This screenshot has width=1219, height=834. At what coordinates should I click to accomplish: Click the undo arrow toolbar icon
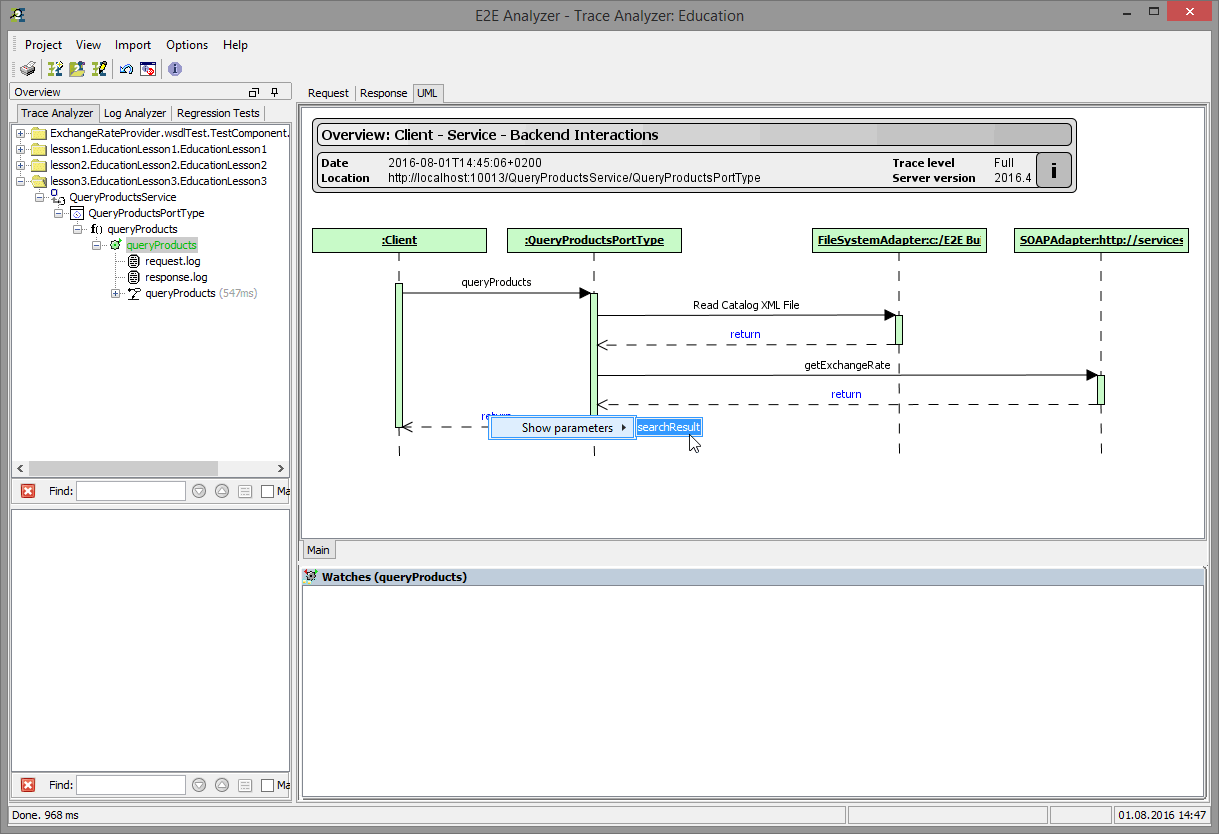[x=126, y=69]
